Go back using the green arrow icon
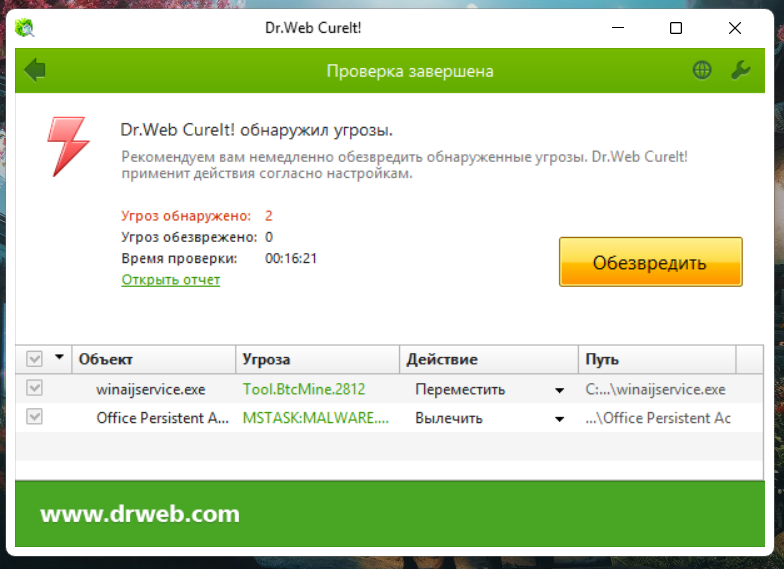This screenshot has height=569, width=784. pos(35,70)
